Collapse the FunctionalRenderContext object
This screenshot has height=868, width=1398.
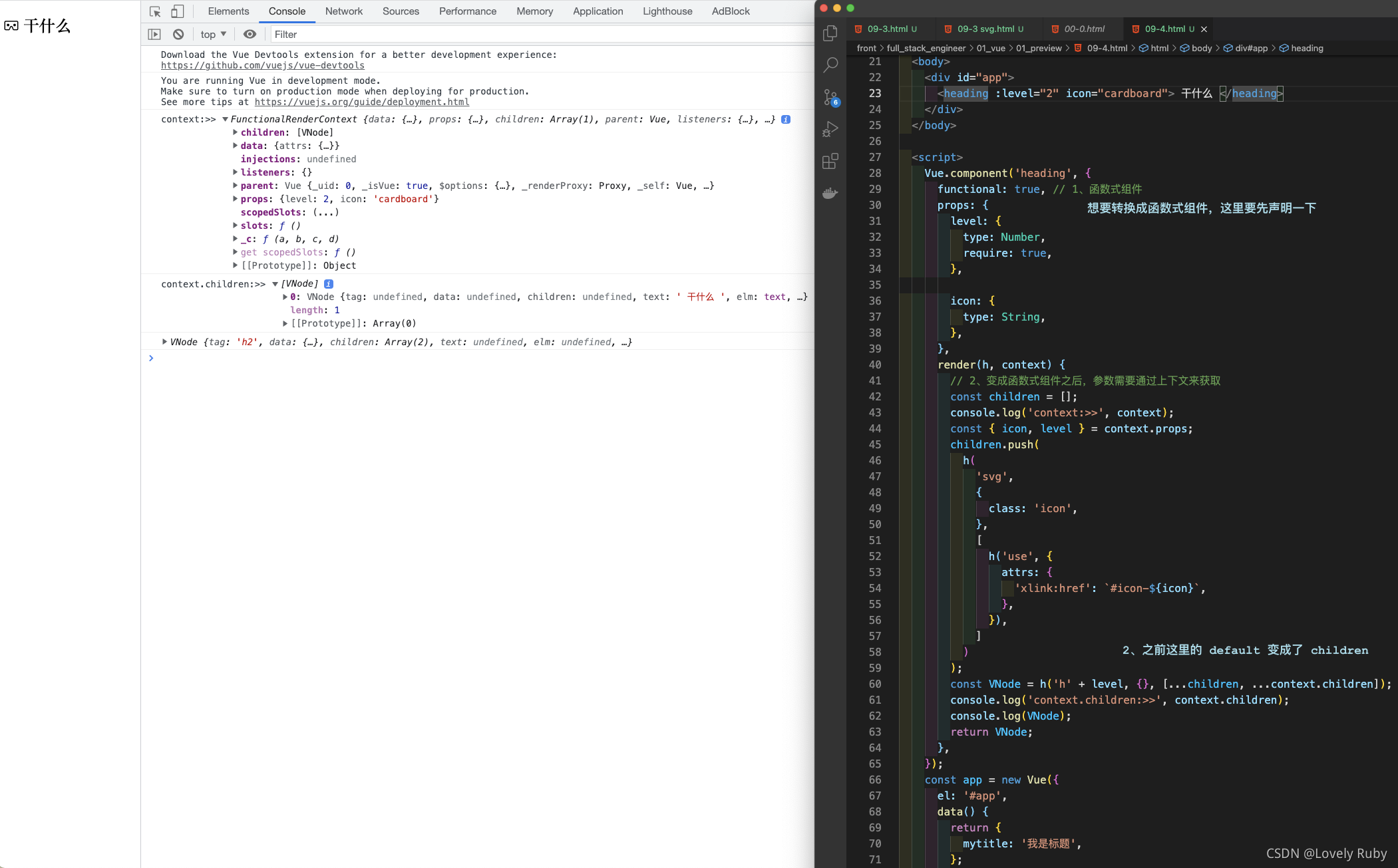[x=225, y=120]
